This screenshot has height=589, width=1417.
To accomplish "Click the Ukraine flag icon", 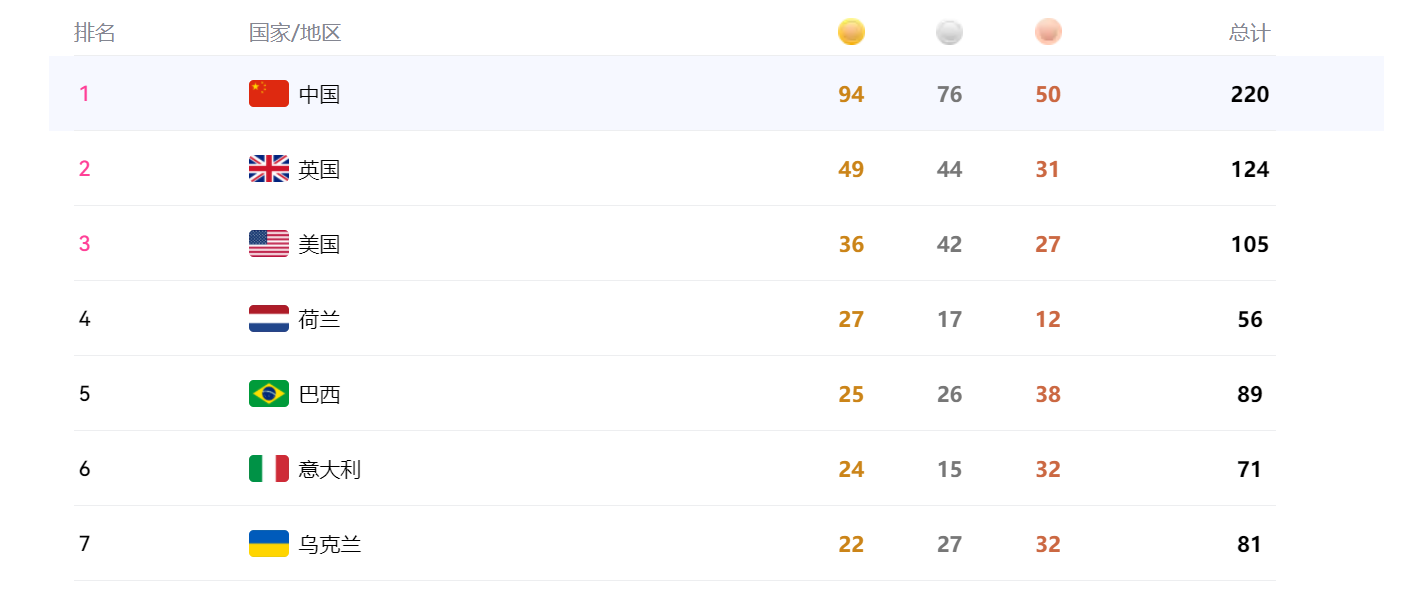I will click(x=269, y=543).
